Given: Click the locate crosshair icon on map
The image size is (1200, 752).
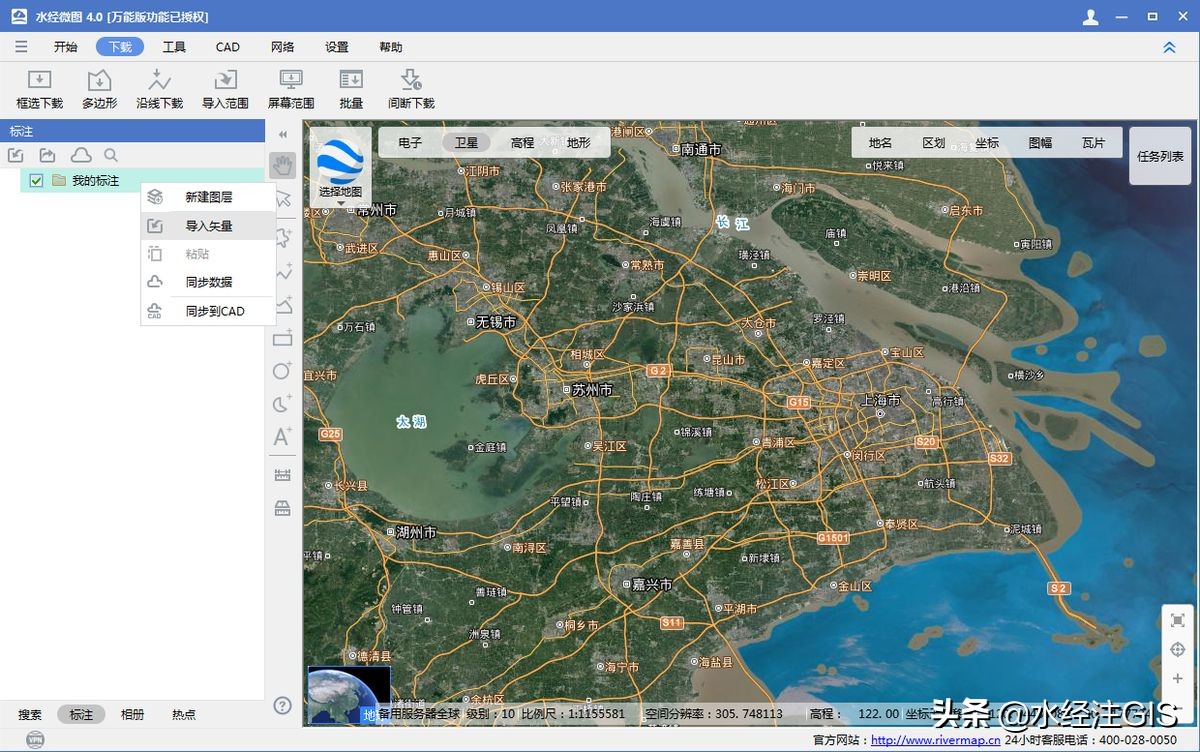Looking at the screenshot, I should coord(1178,650).
